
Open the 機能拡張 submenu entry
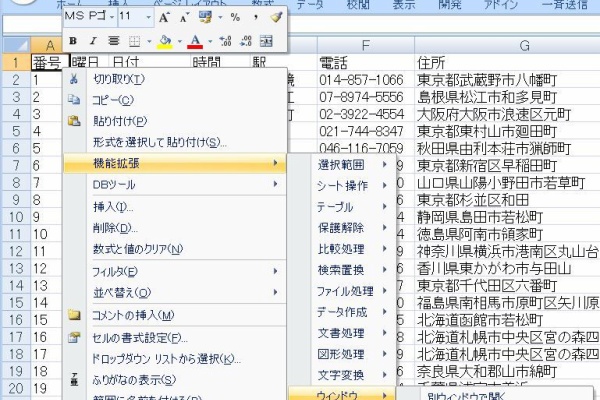click(175, 163)
